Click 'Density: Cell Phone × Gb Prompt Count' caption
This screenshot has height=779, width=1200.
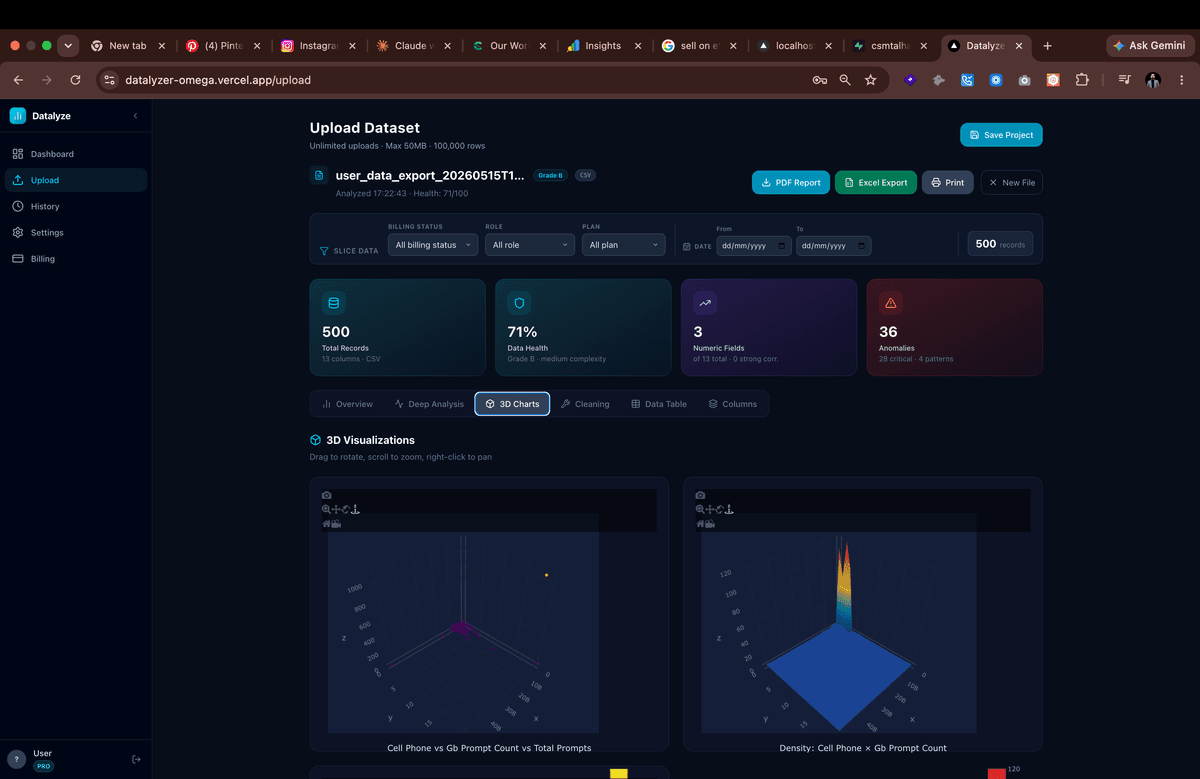point(863,748)
